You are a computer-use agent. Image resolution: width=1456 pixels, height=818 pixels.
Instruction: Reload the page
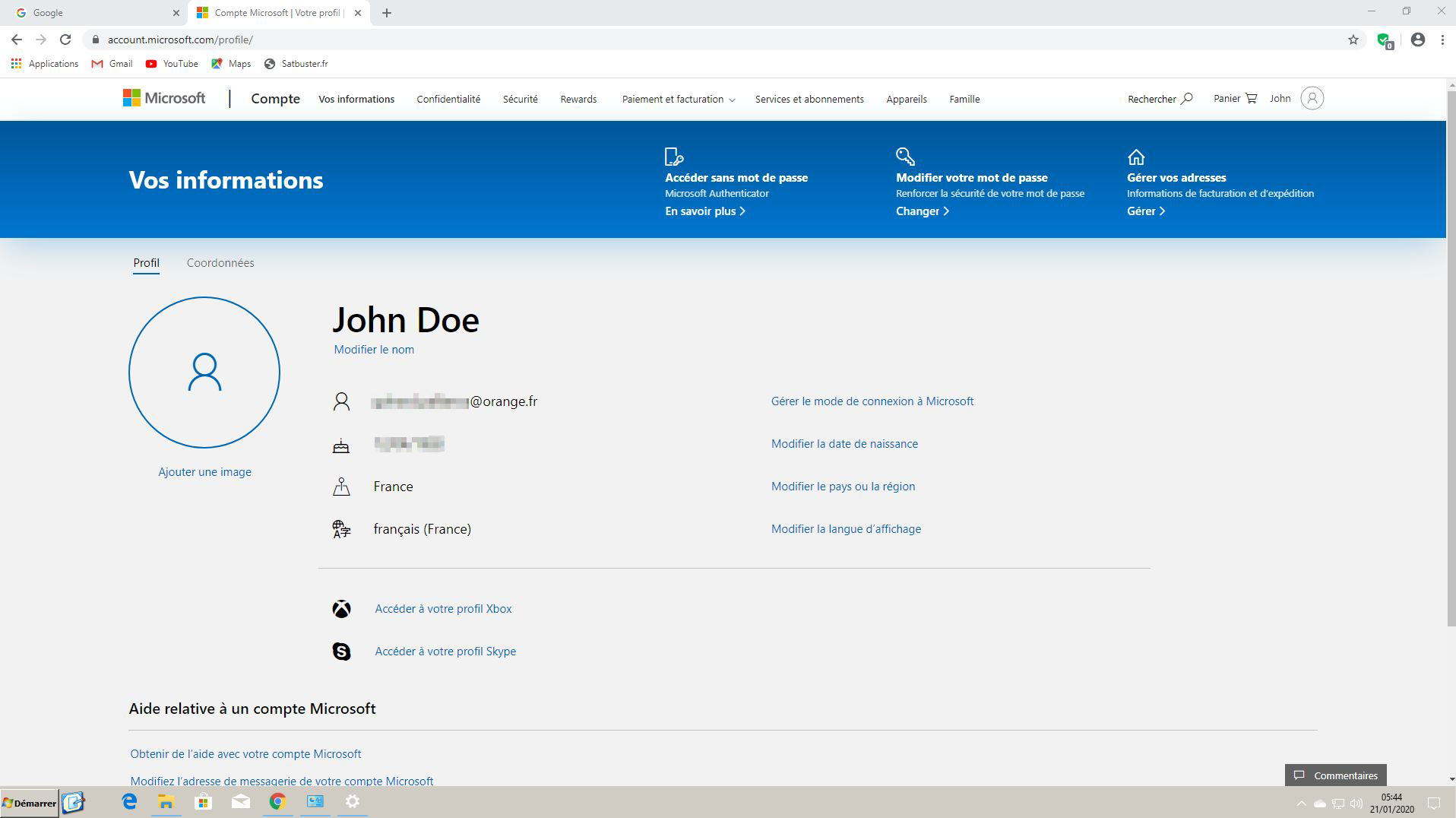(x=65, y=40)
